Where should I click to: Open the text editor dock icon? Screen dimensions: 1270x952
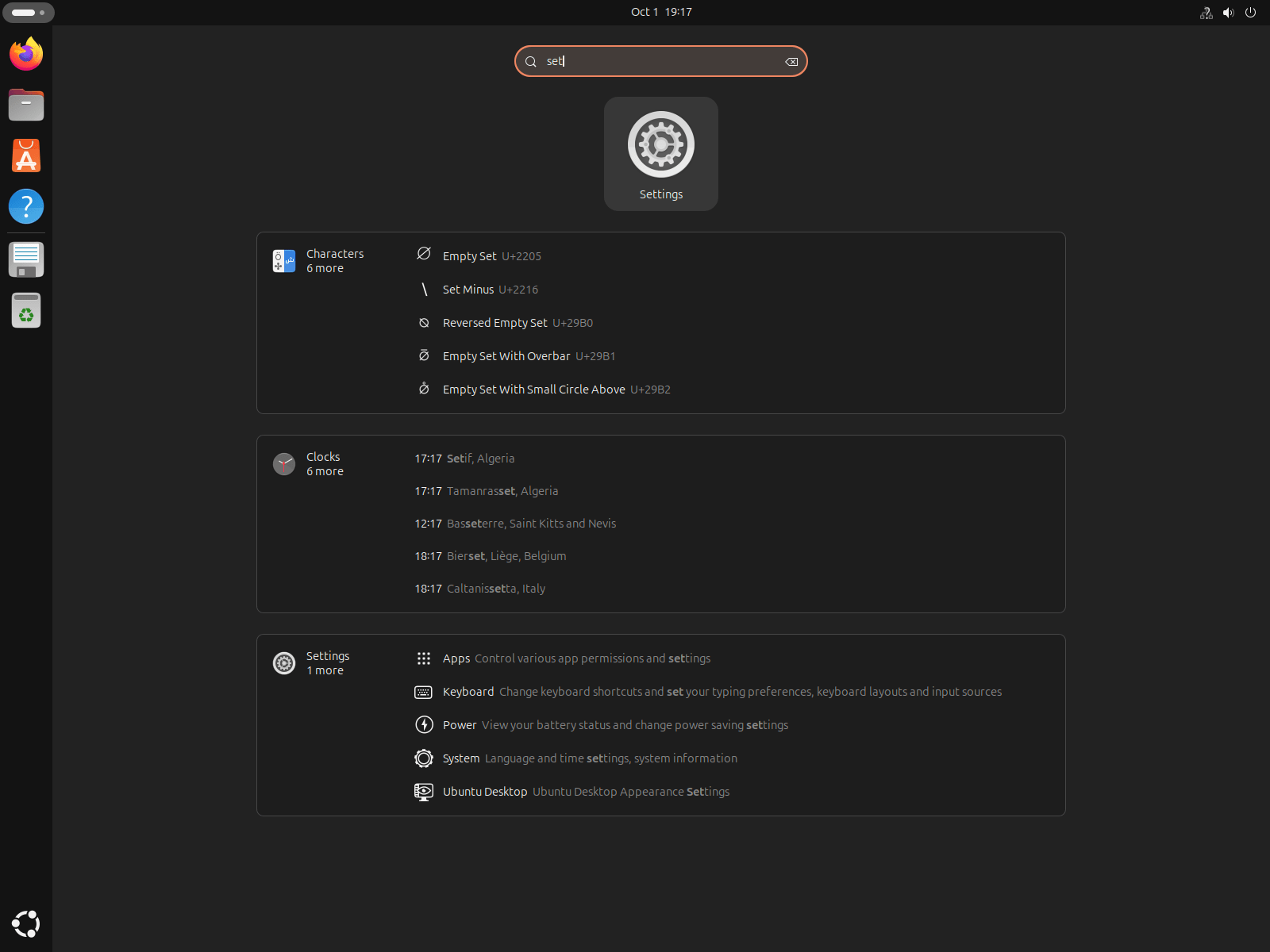[26, 259]
